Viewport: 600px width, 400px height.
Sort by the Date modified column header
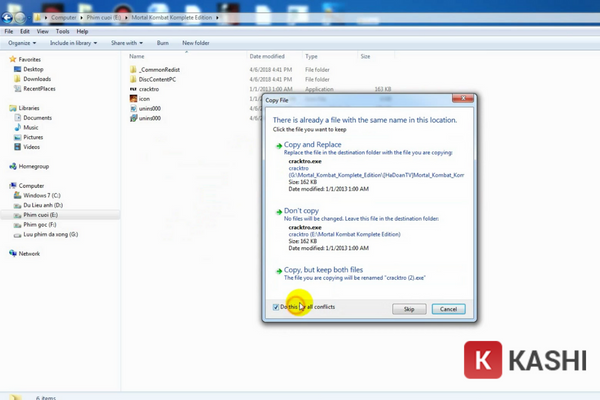[267, 56]
